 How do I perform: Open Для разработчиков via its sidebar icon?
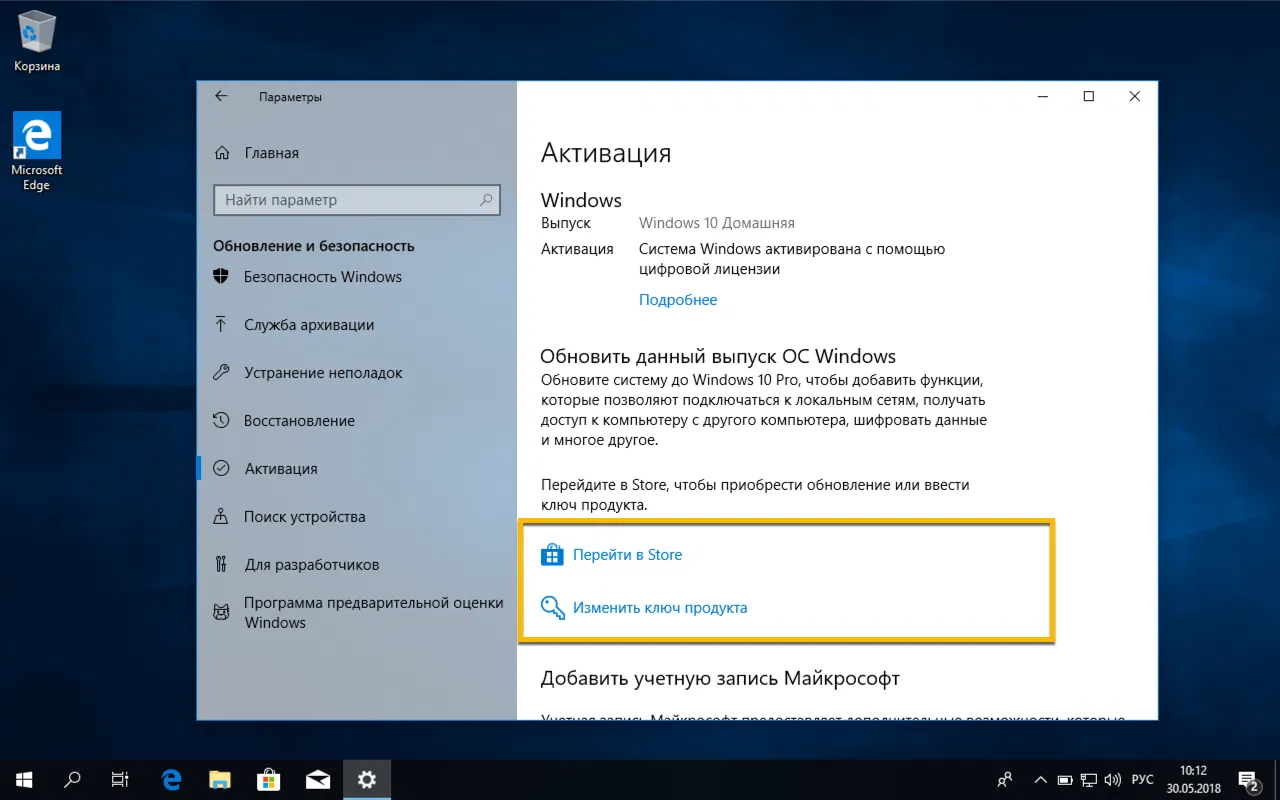click(221, 564)
